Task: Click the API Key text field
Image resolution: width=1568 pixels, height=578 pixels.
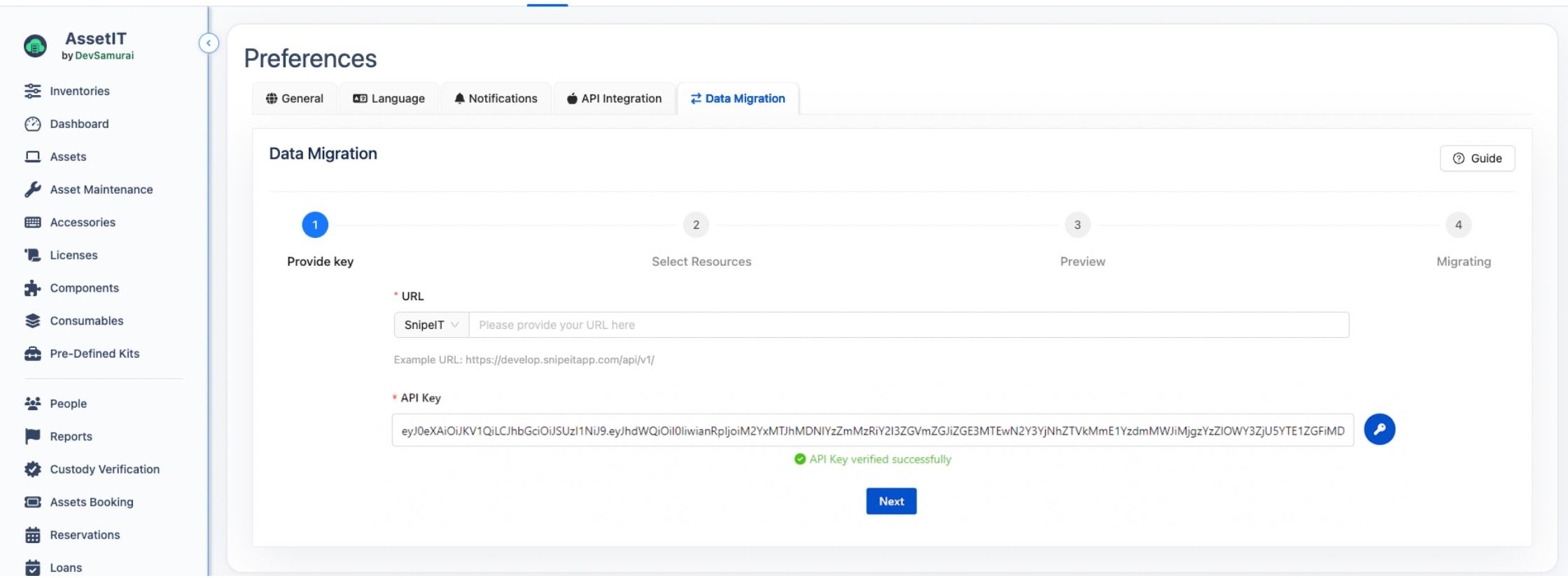Action: point(872,431)
